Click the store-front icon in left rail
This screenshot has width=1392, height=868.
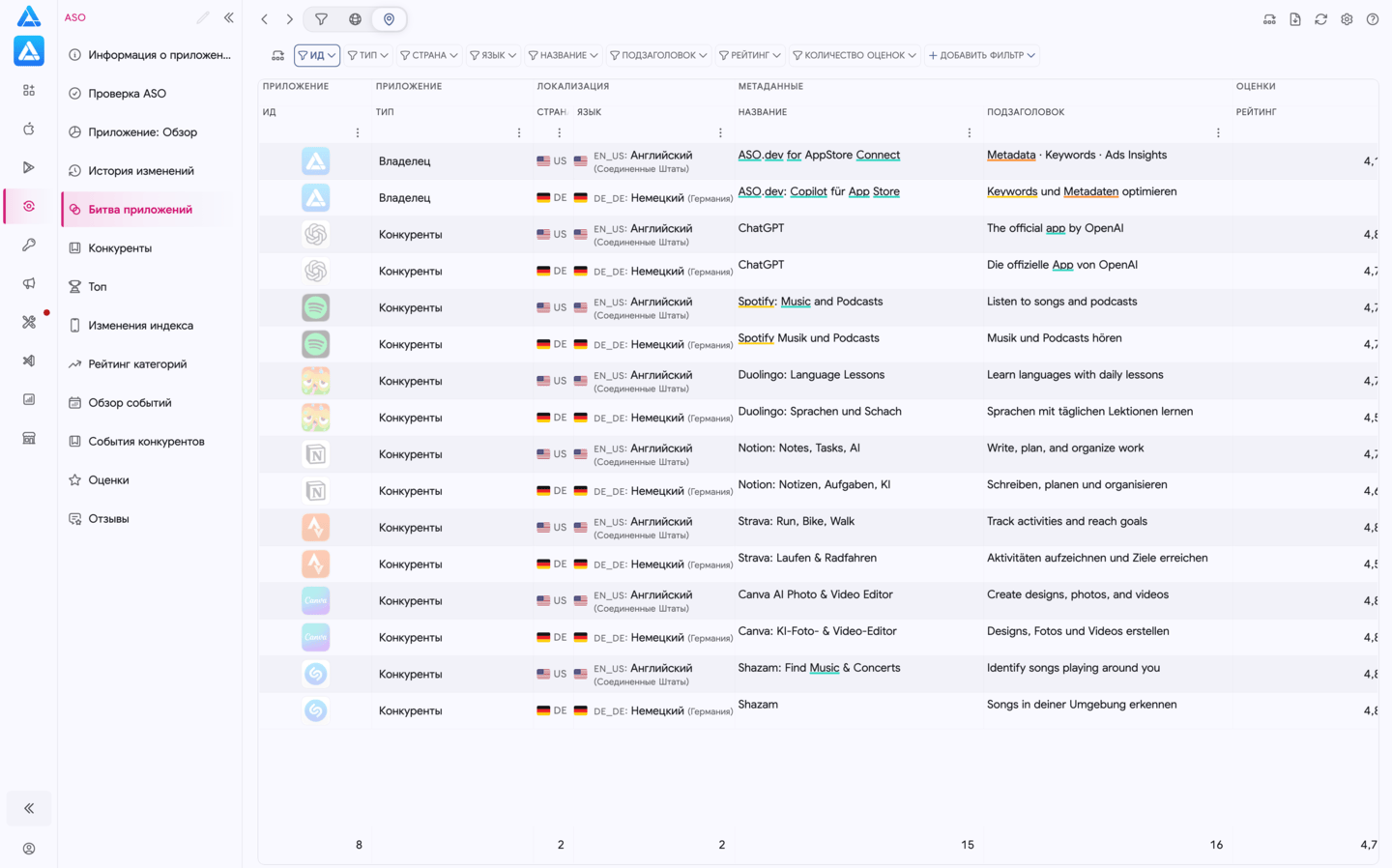[29, 438]
